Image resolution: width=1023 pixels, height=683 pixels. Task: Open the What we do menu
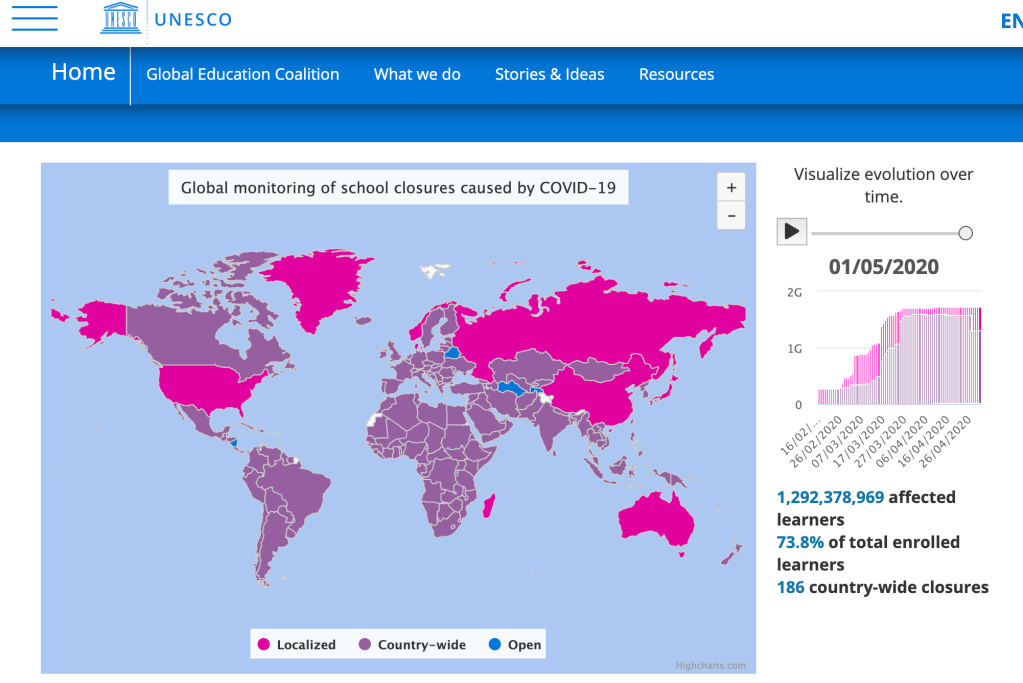click(417, 74)
